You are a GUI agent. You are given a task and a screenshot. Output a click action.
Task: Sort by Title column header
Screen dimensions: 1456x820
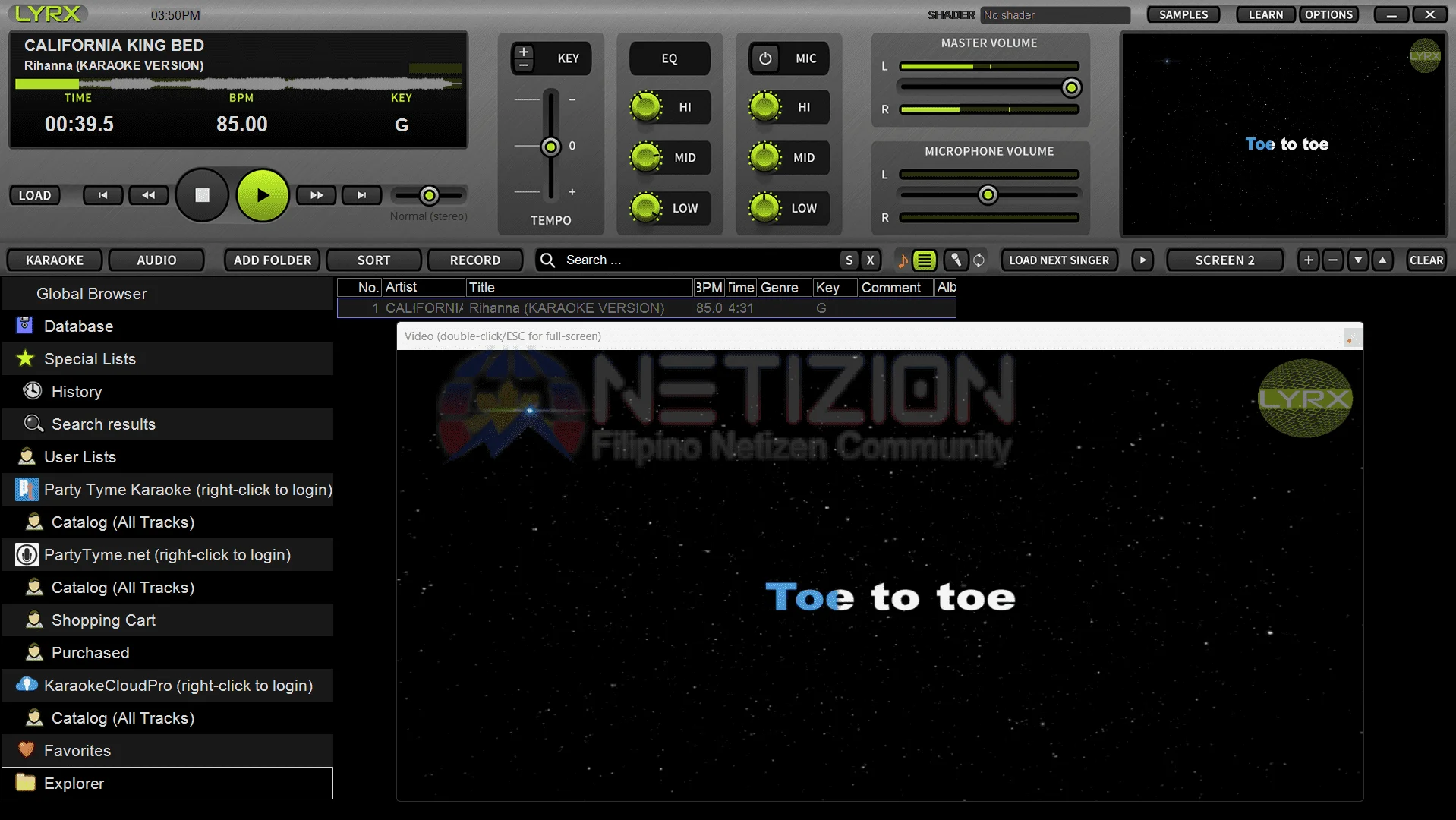pyautogui.click(x=579, y=288)
